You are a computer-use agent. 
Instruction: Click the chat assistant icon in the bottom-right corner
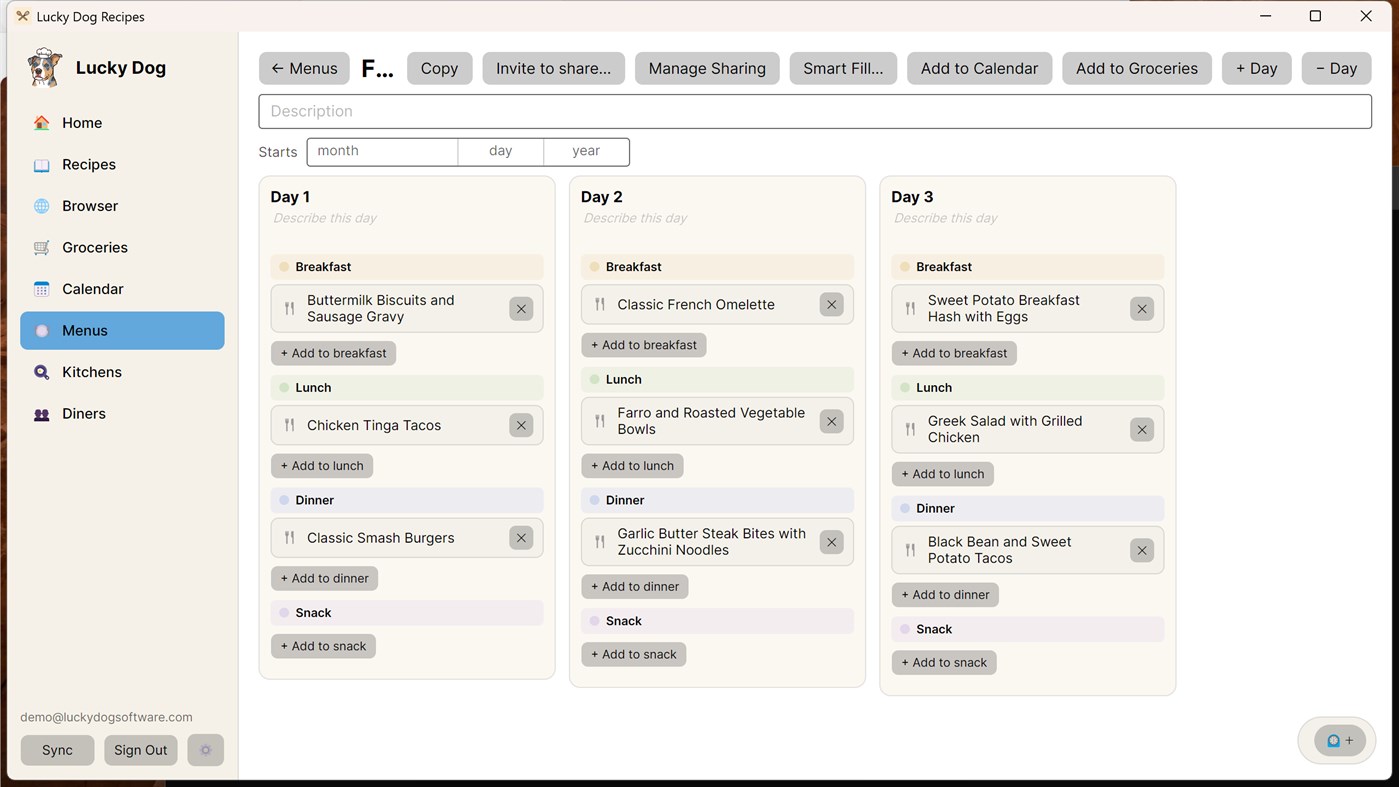tap(1340, 741)
